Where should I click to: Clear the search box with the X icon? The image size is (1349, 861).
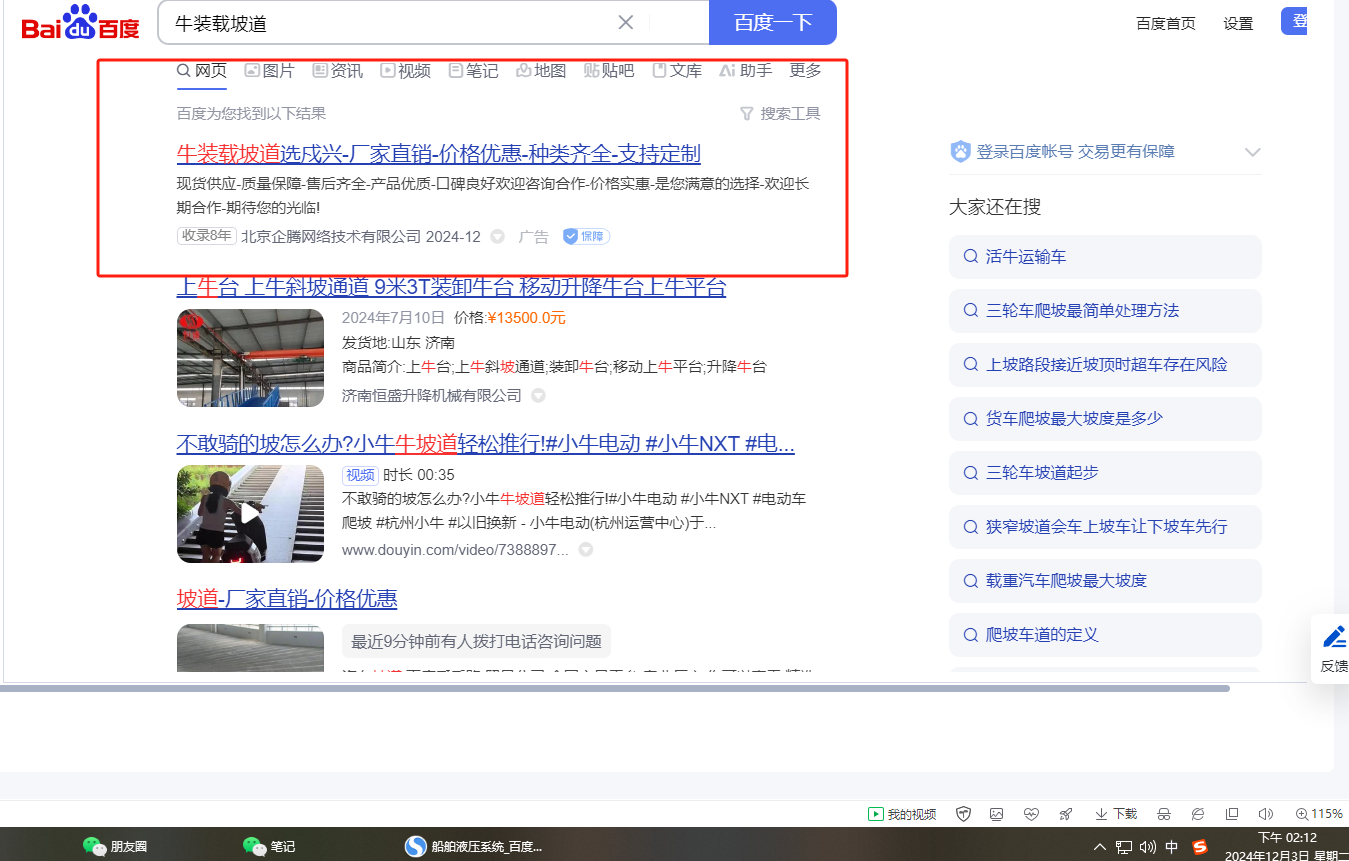coord(626,23)
